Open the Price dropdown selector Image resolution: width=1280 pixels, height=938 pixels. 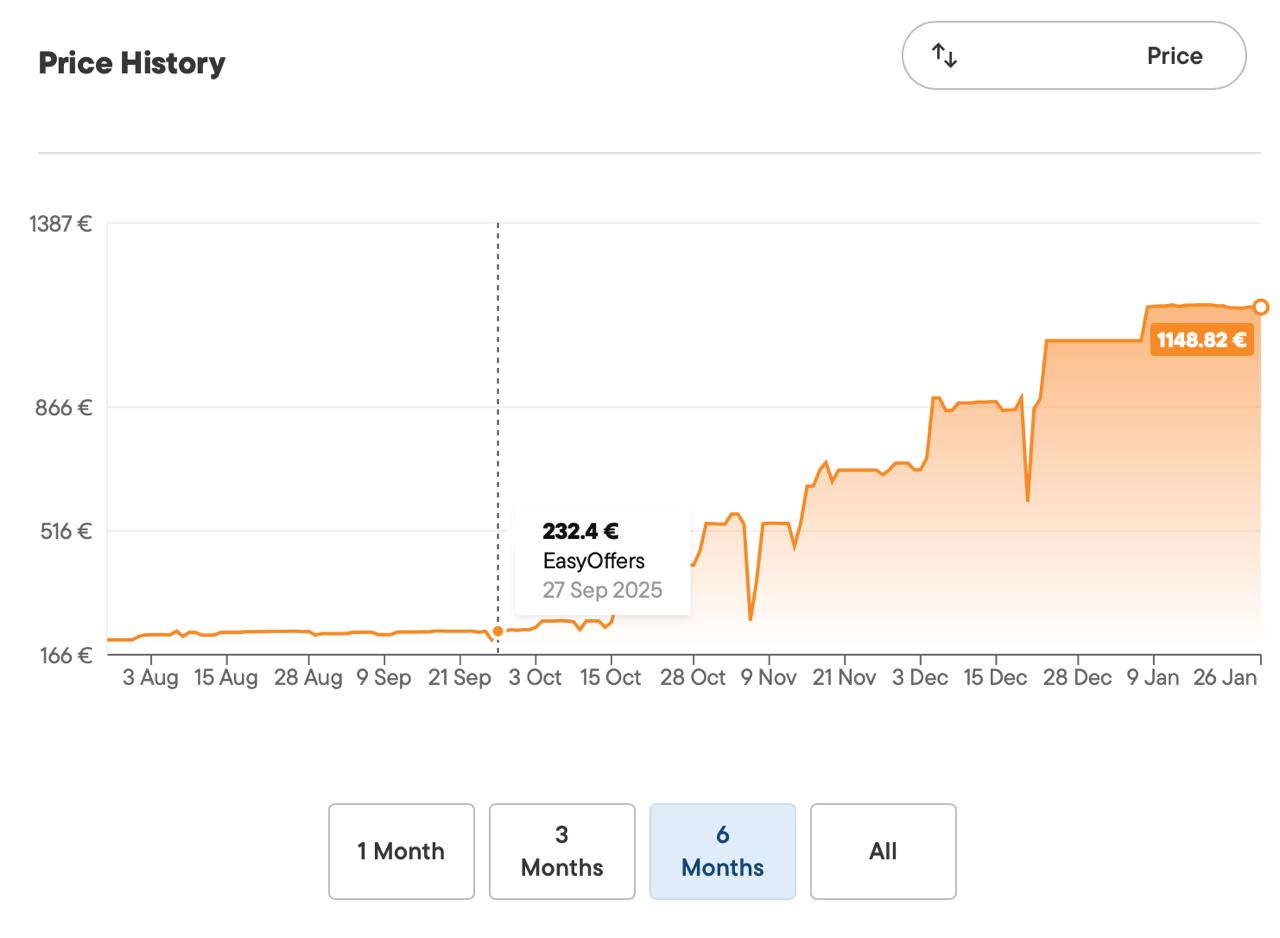[x=1073, y=56]
